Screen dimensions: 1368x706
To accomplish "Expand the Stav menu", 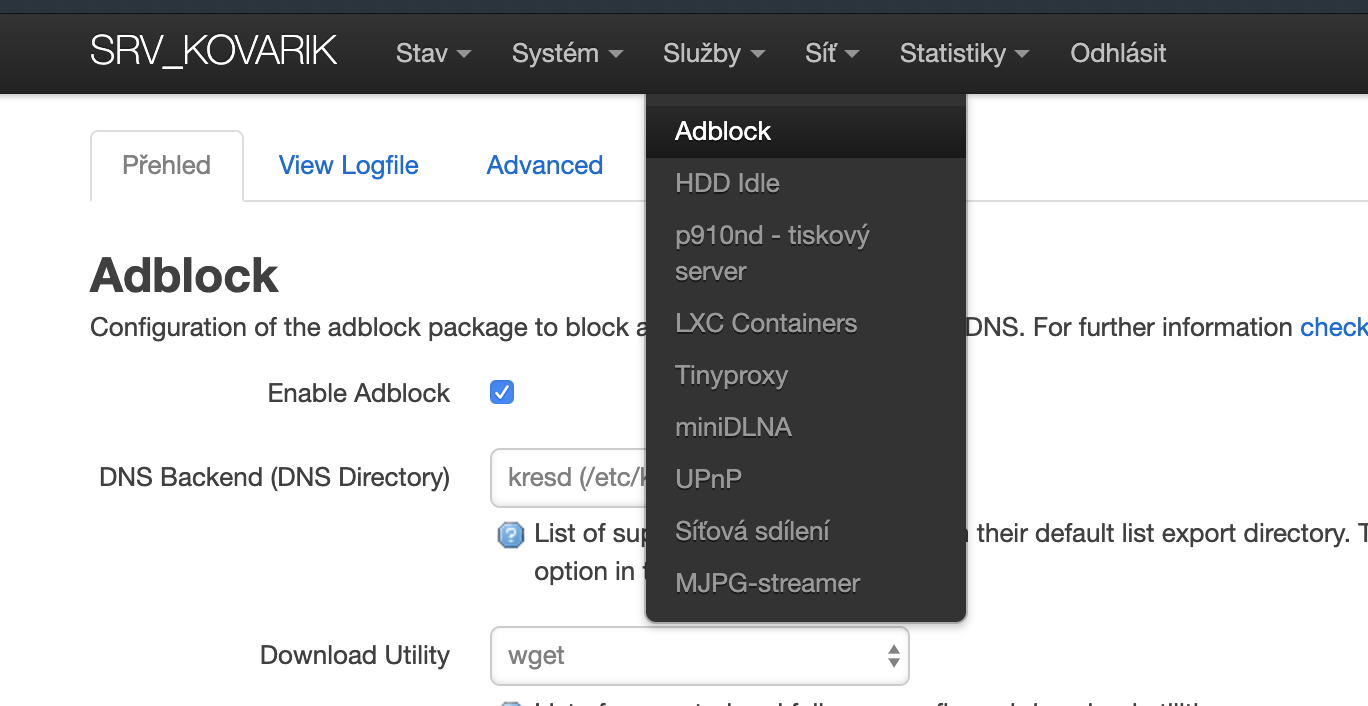I will (x=433, y=53).
